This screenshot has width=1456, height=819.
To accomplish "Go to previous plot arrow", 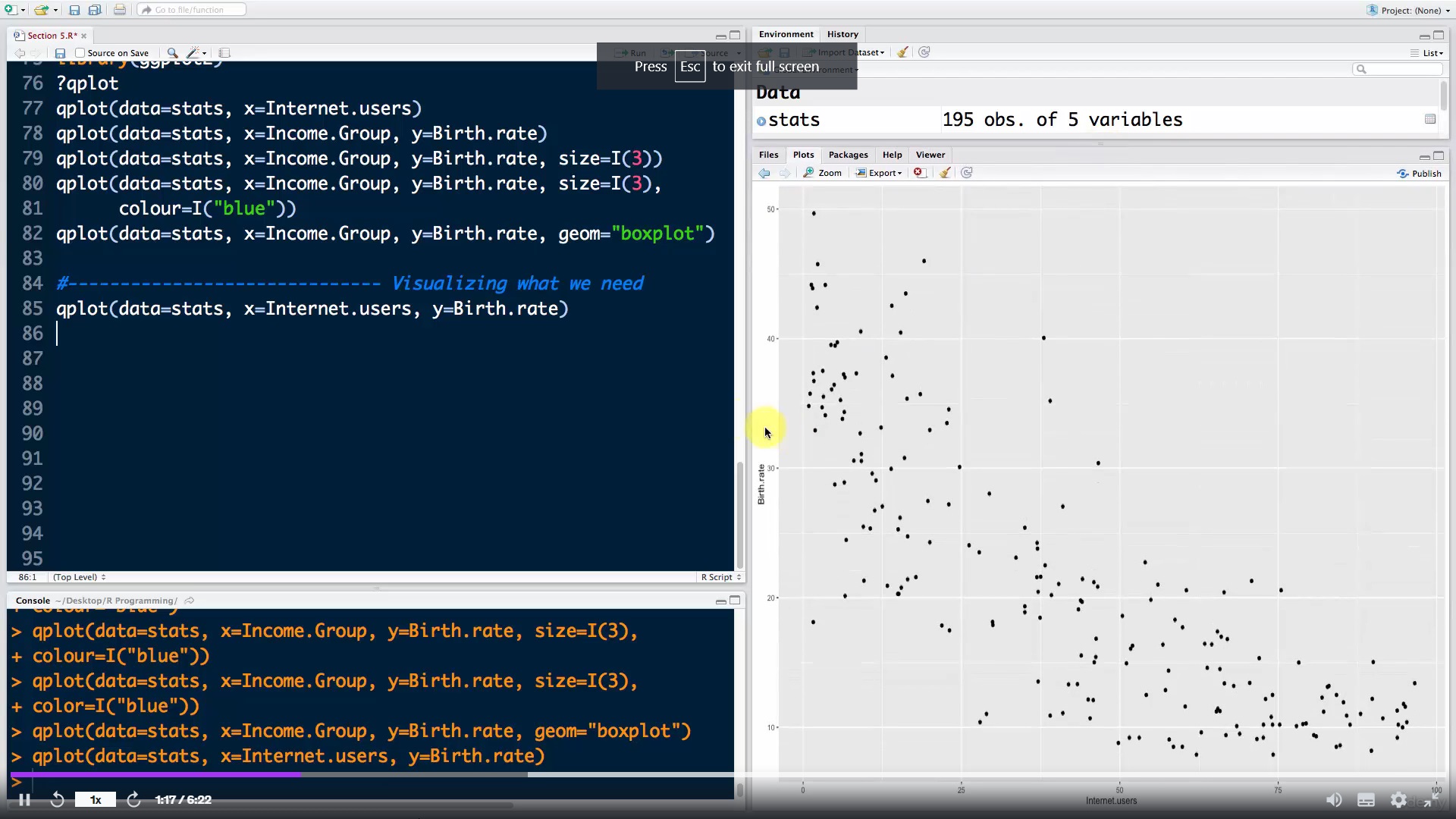I will (x=764, y=173).
